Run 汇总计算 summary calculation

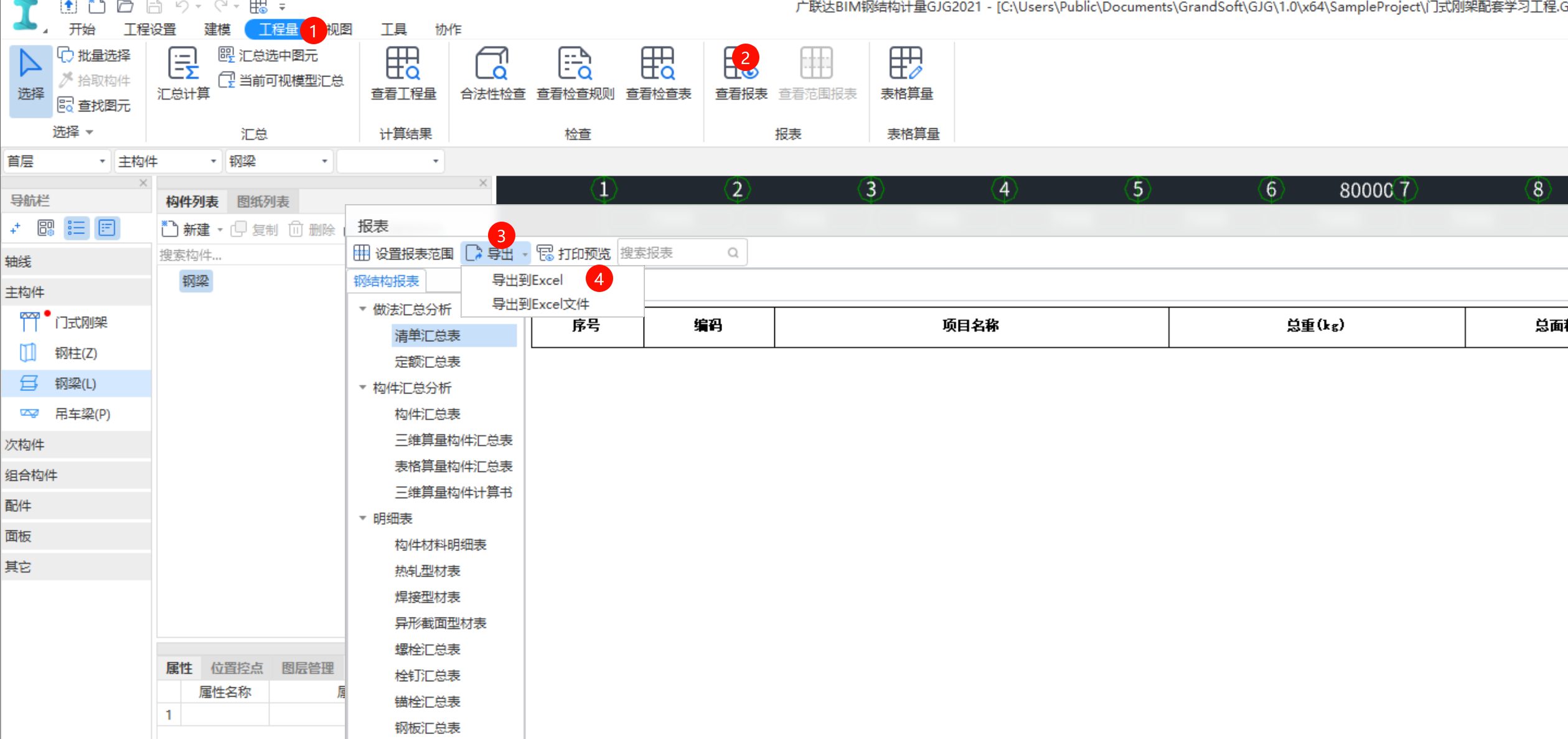pos(184,73)
